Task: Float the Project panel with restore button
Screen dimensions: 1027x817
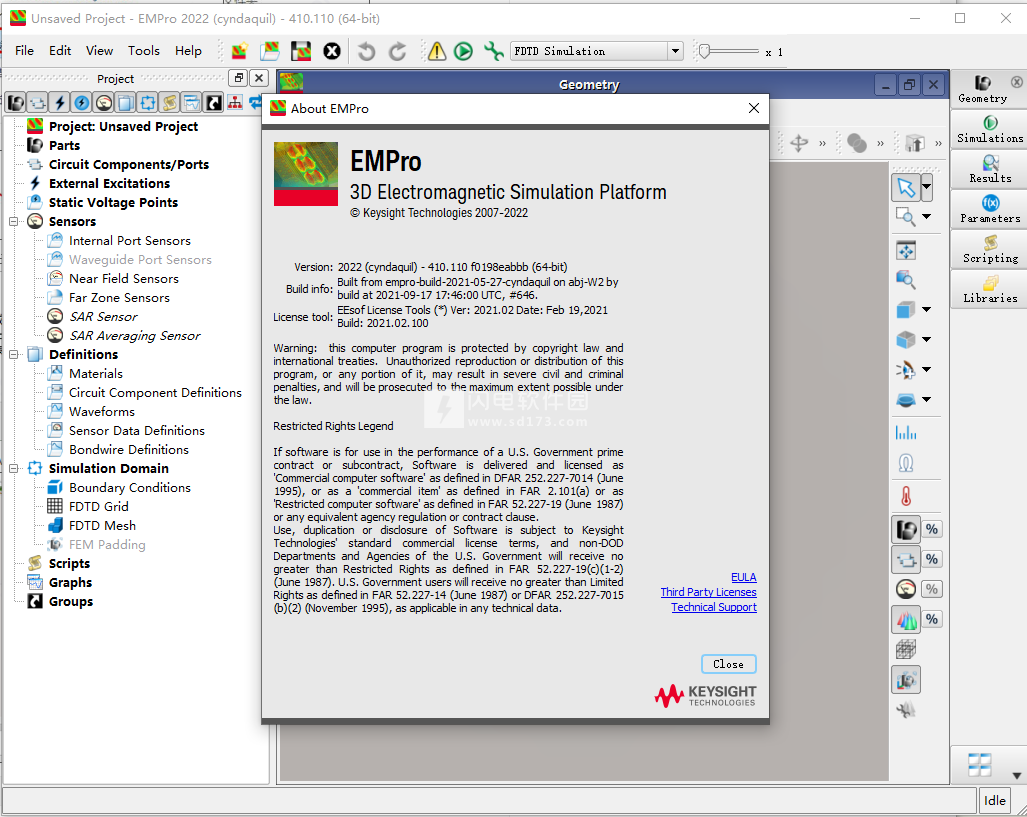Action: click(238, 79)
